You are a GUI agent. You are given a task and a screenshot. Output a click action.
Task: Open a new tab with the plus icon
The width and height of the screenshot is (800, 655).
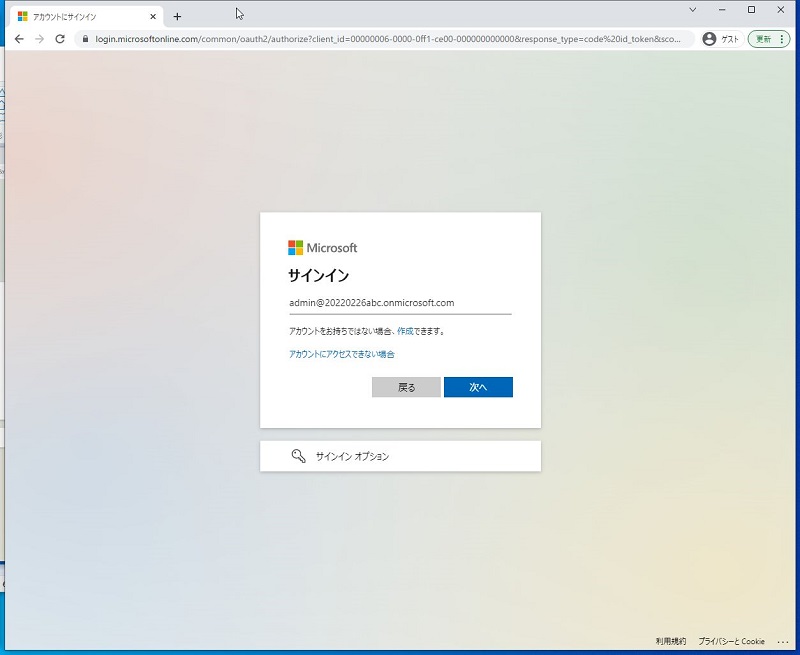pos(177,17)
